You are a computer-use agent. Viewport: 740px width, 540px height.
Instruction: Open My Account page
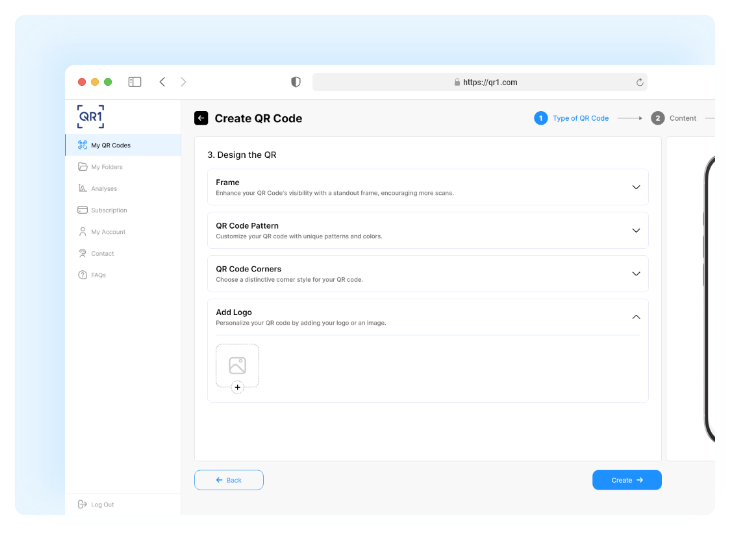[107, 232]
